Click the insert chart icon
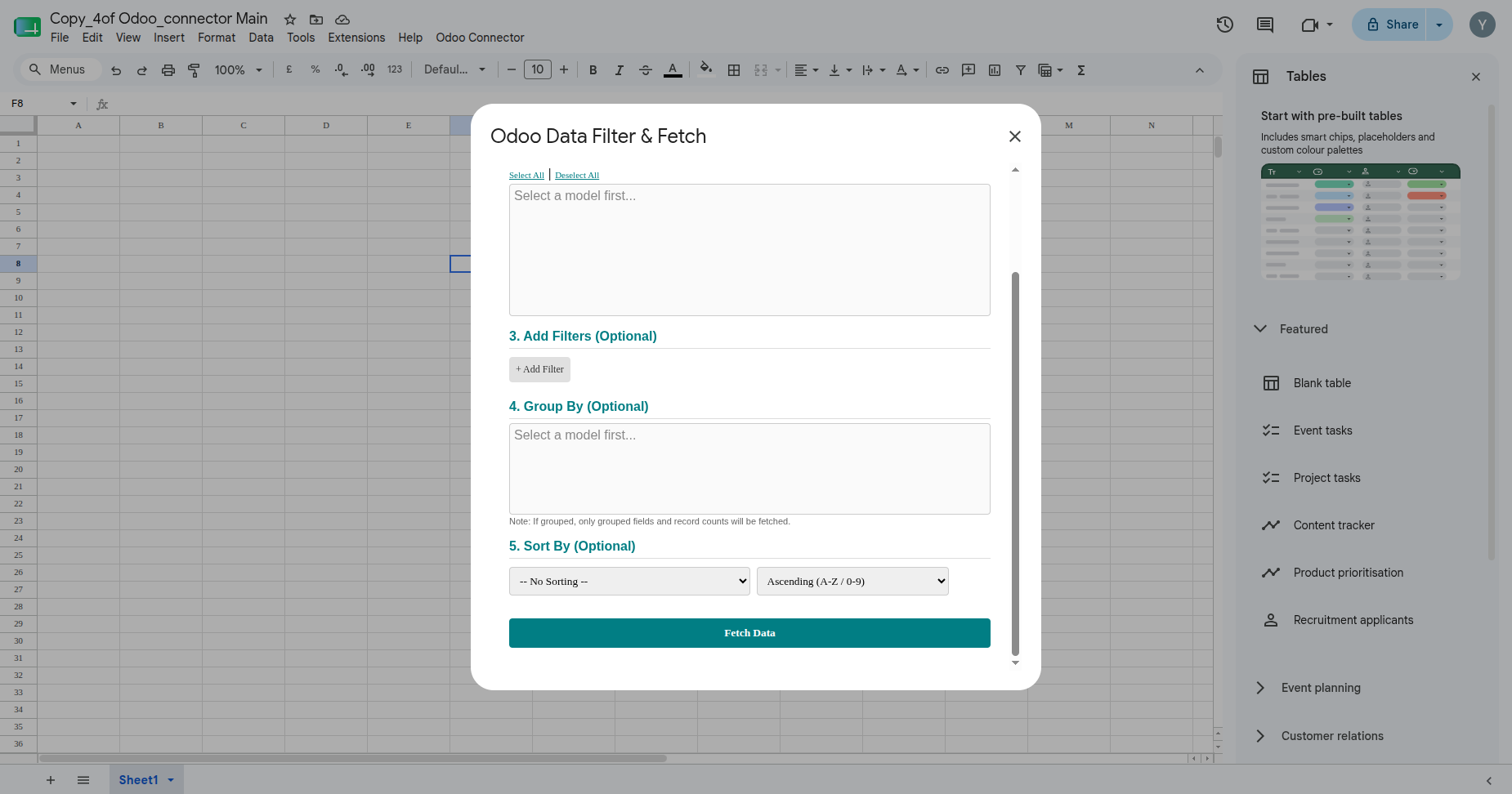The height and width of the screenshot is (794, 1512). 995,70
